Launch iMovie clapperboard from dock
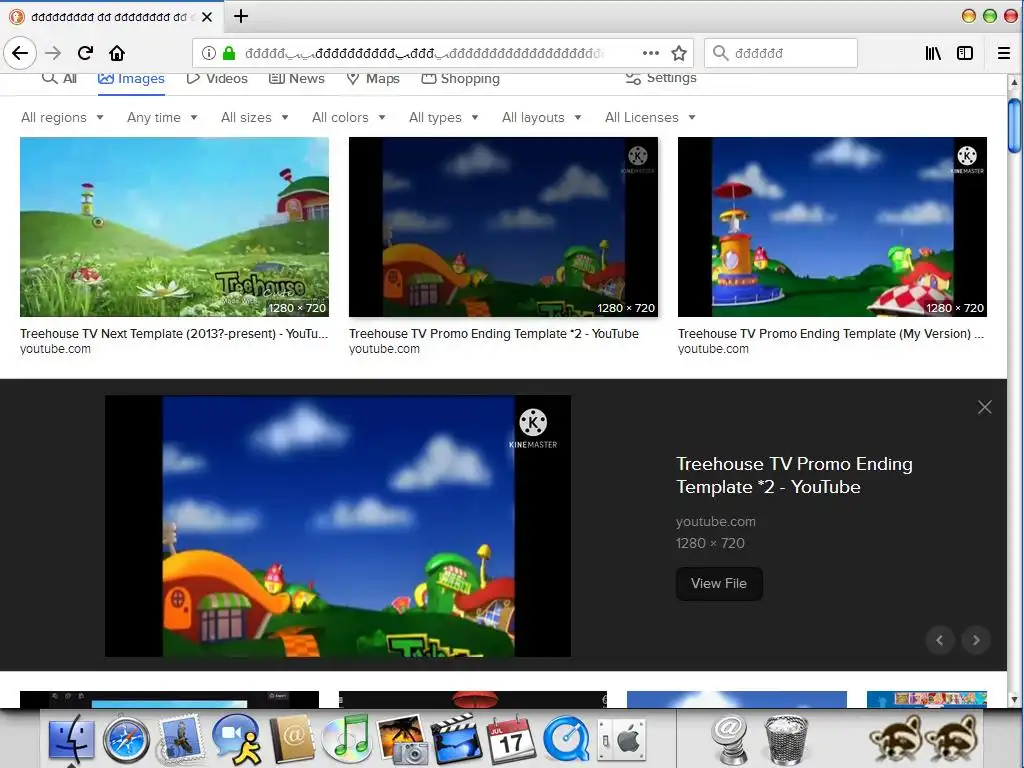This screenshot has height=768, width=1024. pyautogui.click(x=457, y=739)
